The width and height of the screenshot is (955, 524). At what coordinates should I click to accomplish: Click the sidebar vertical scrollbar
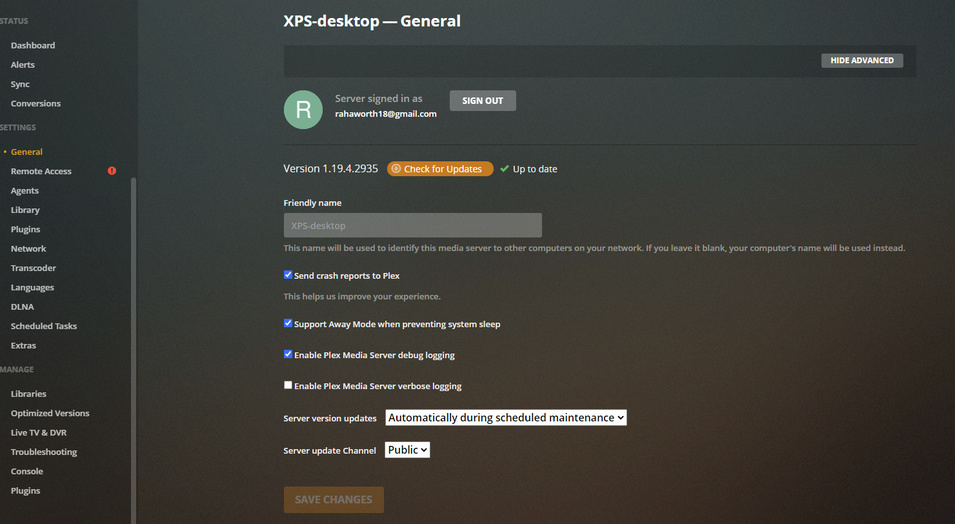click(133, 350)
